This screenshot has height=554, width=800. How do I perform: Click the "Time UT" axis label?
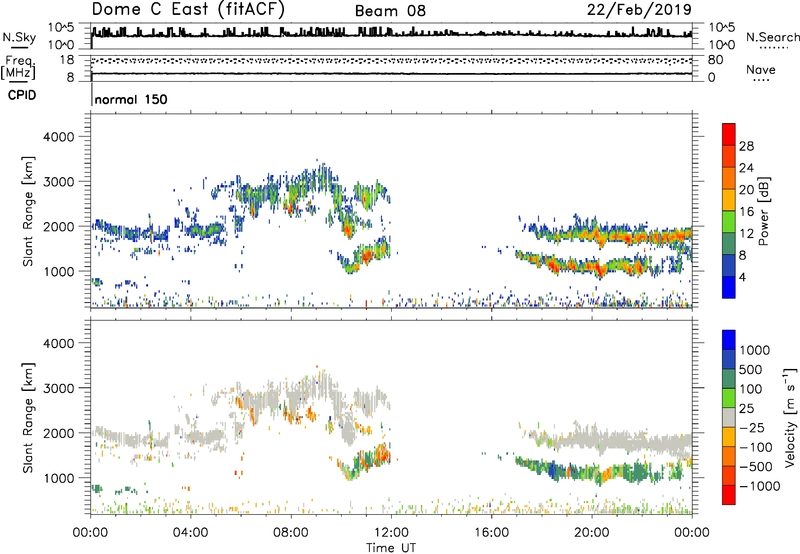391,548
